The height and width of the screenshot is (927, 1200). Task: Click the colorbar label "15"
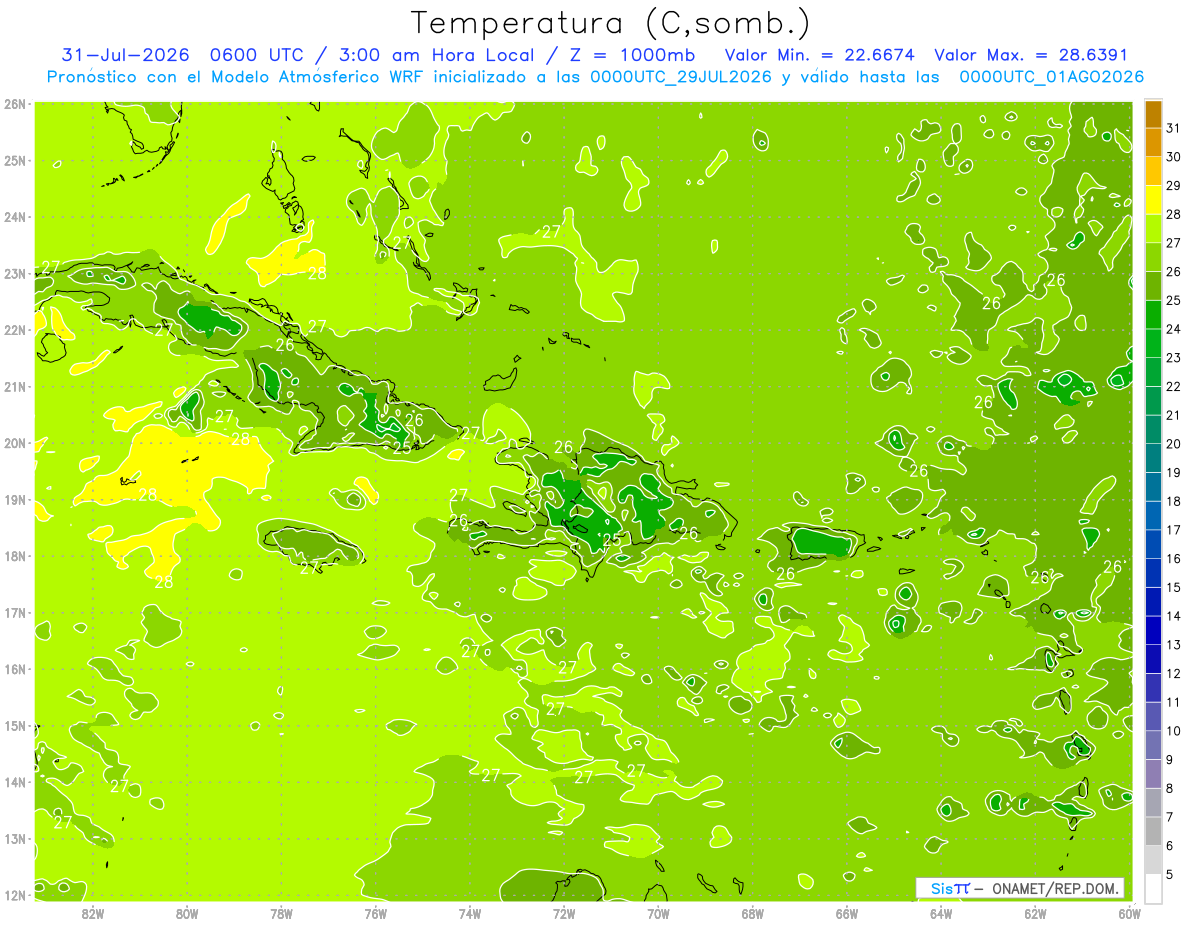point(1173,586)
